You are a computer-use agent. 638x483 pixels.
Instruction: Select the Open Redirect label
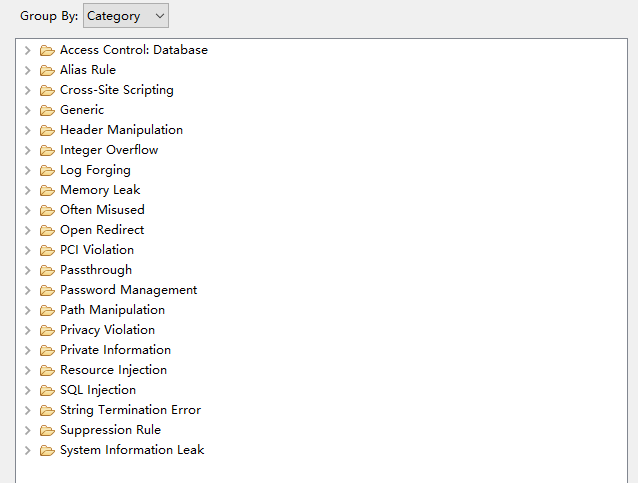point(102,230)
